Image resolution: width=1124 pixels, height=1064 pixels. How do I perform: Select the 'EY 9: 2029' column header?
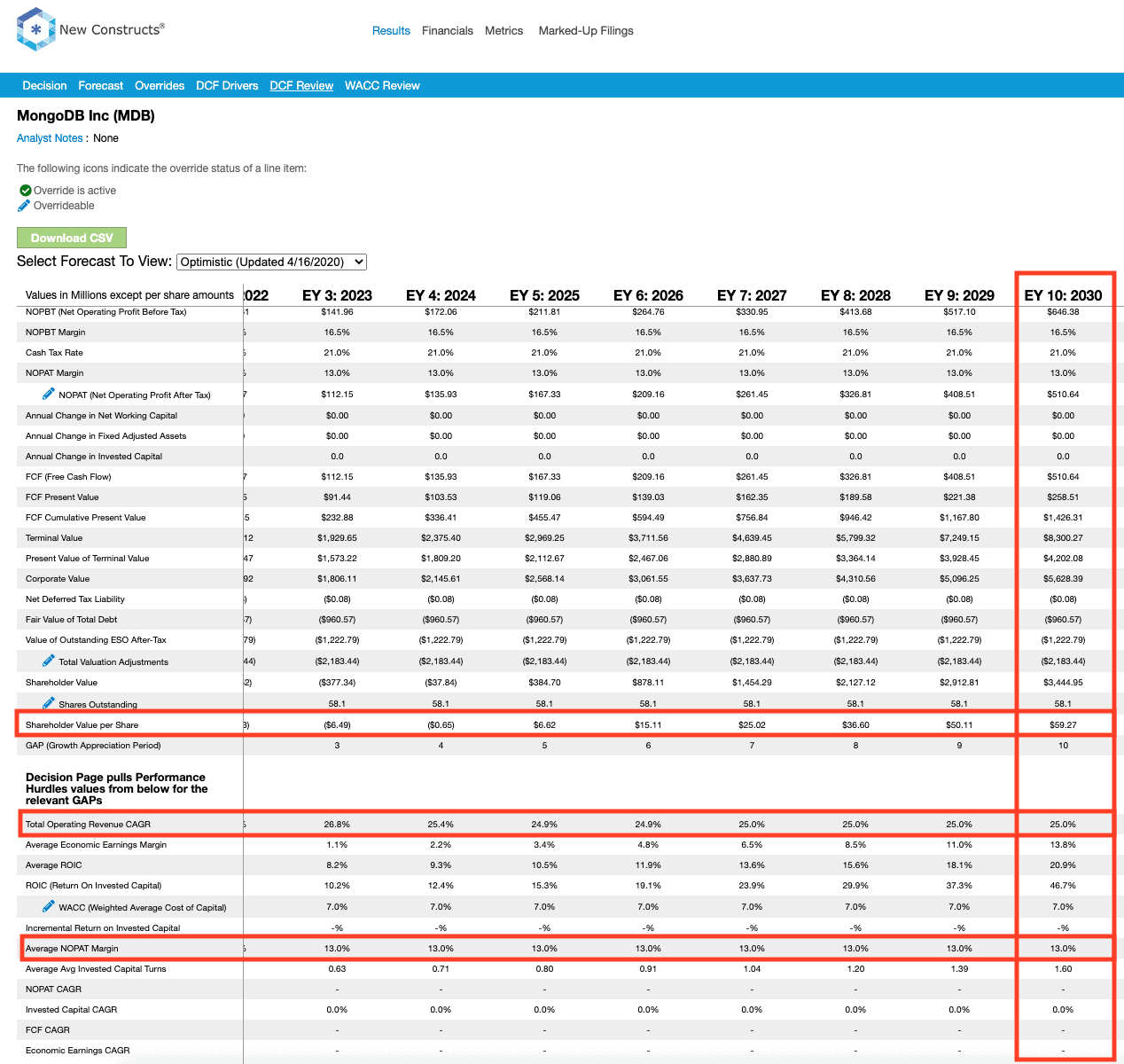click(x=959, y=295)
